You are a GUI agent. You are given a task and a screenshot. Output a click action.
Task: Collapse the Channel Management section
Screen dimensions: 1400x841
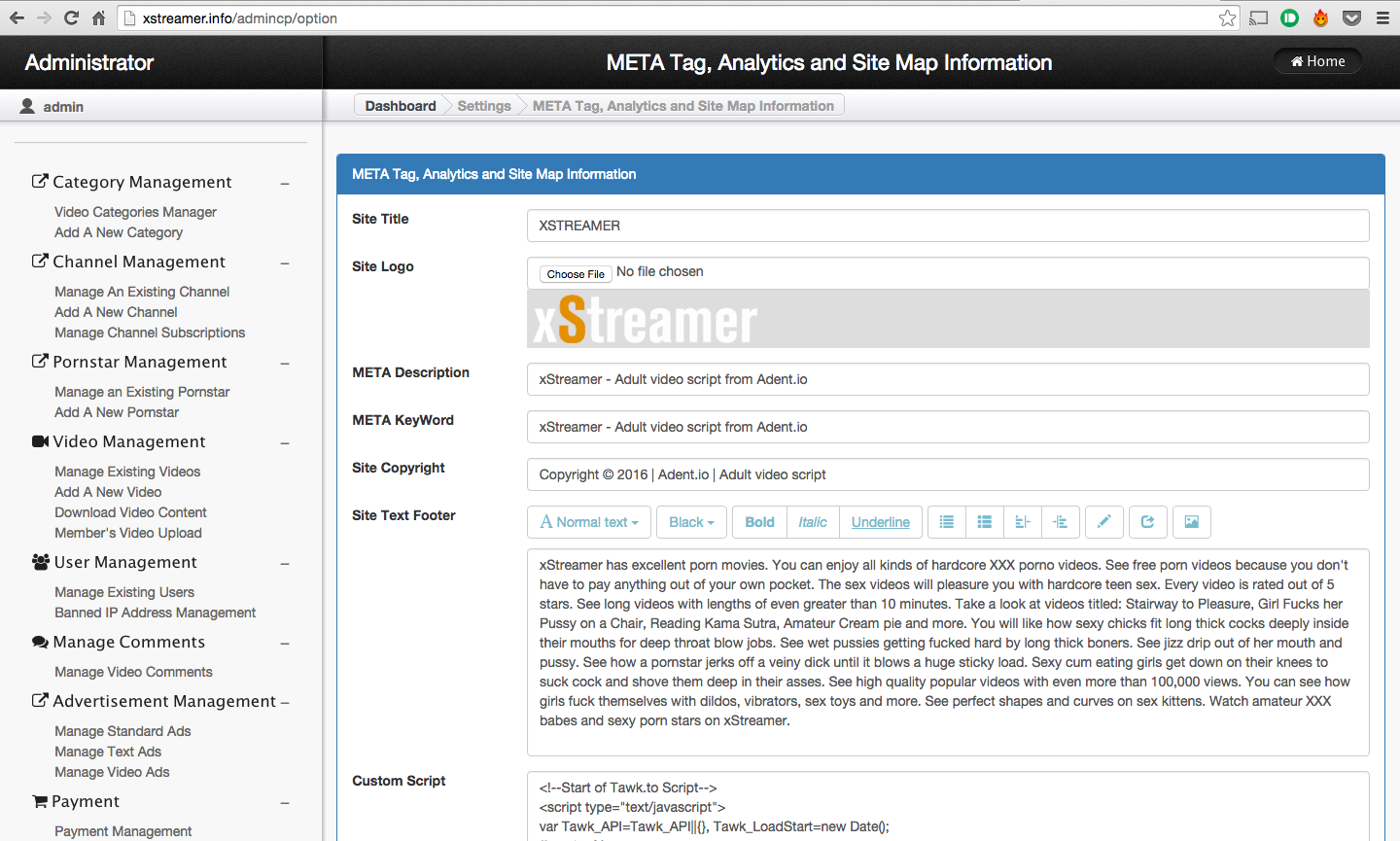point(285,263)
